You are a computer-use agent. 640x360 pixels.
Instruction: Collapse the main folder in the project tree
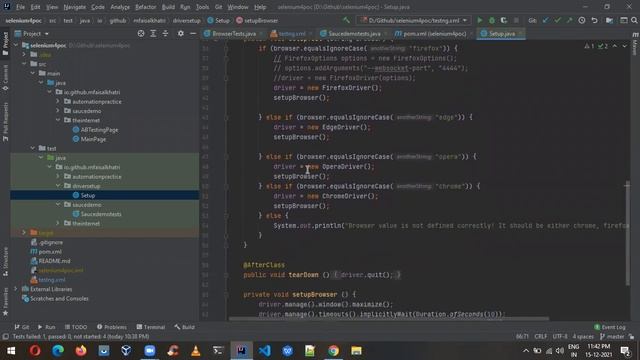(x=33, y=73)
